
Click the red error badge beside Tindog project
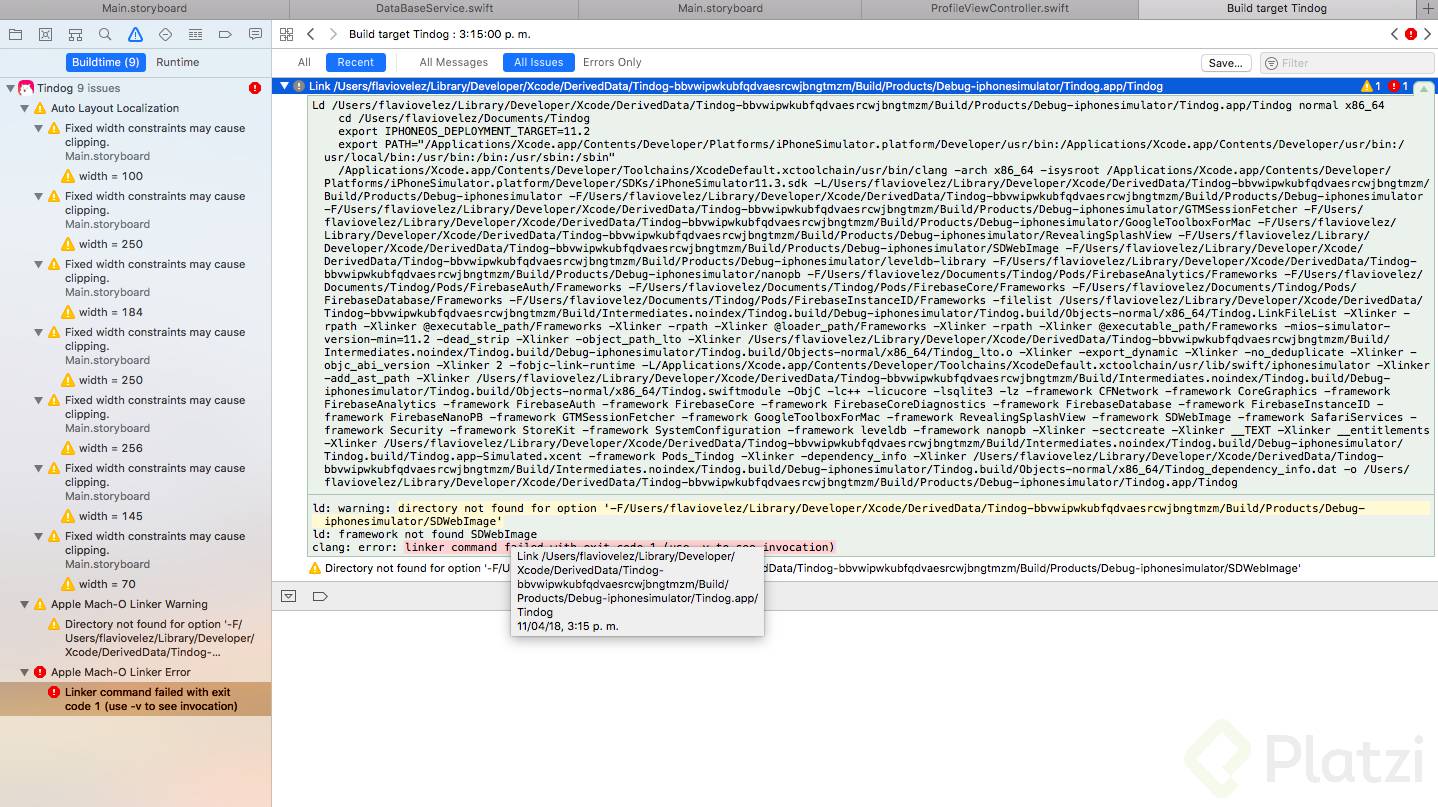(255, 88)
